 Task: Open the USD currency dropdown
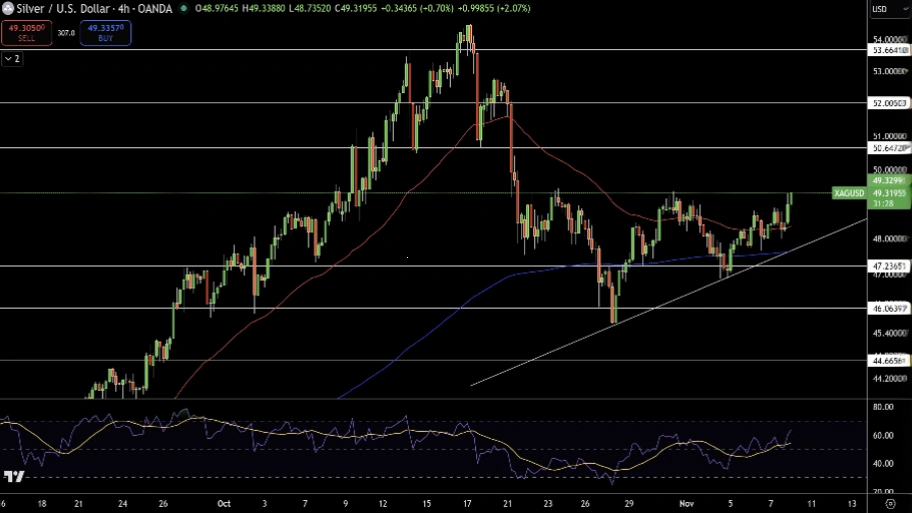tap(881, 10)
